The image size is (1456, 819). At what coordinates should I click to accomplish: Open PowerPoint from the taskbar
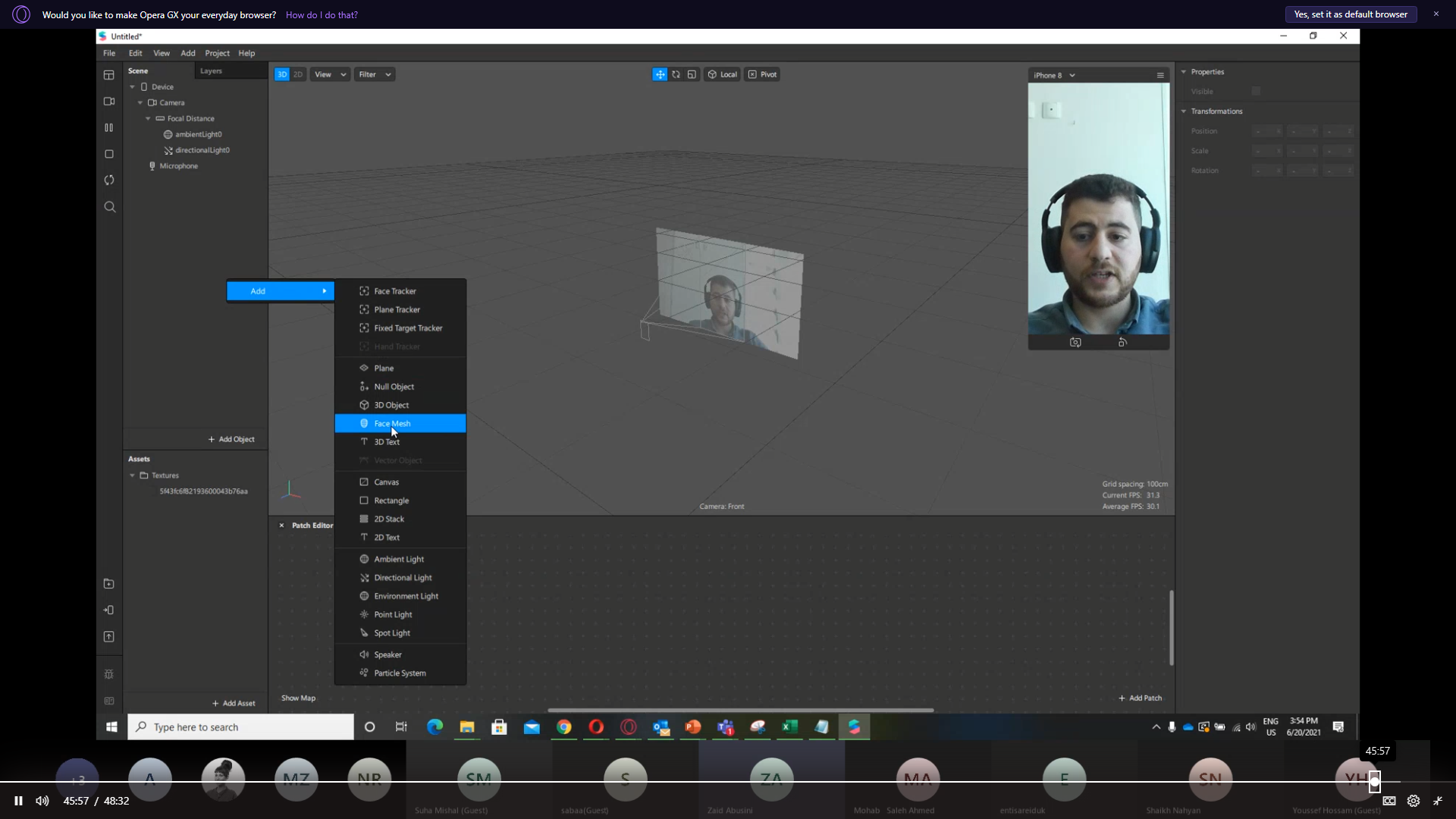coord(693,727)
